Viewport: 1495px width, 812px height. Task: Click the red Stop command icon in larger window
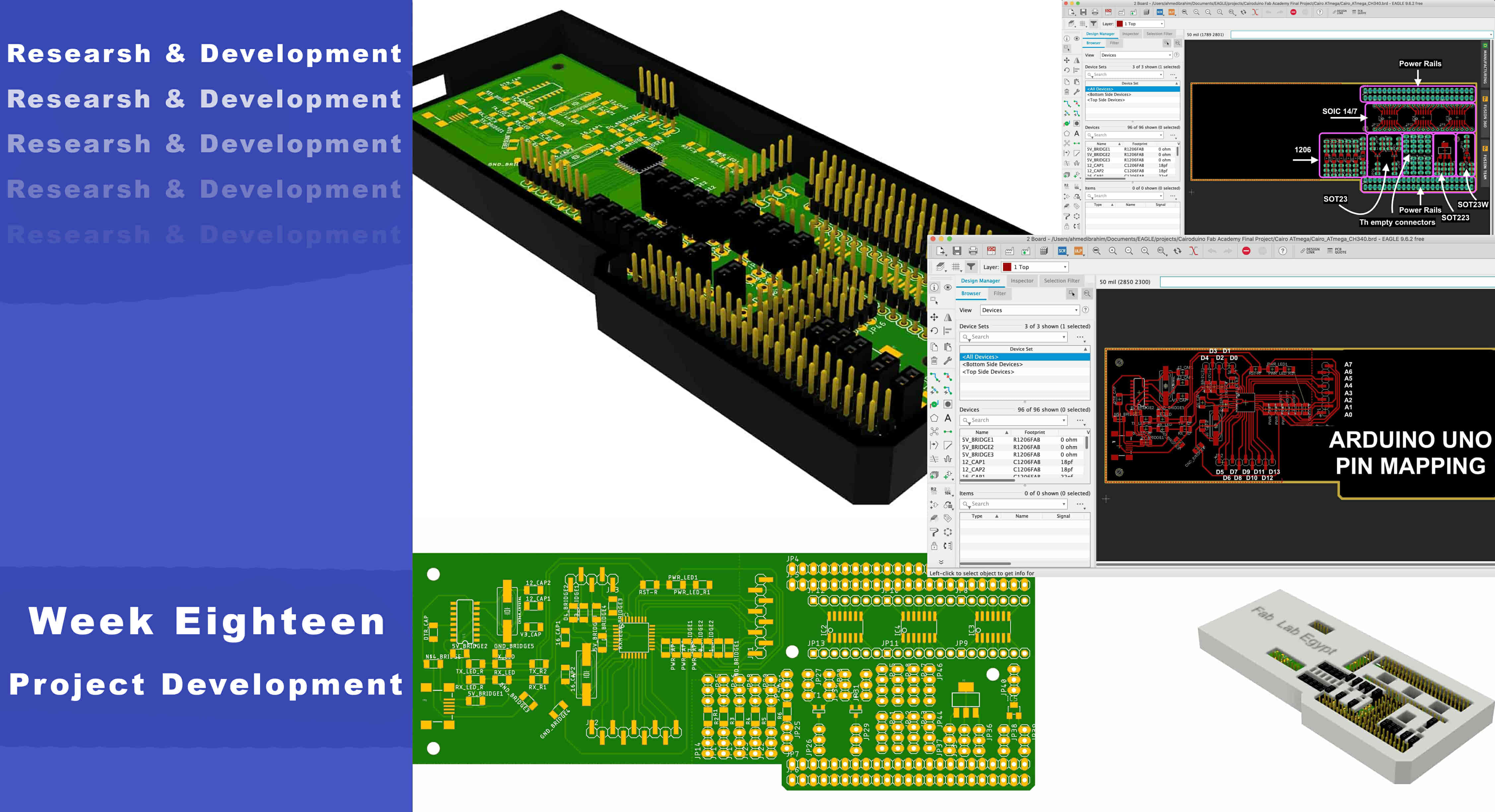(1246, 251)
